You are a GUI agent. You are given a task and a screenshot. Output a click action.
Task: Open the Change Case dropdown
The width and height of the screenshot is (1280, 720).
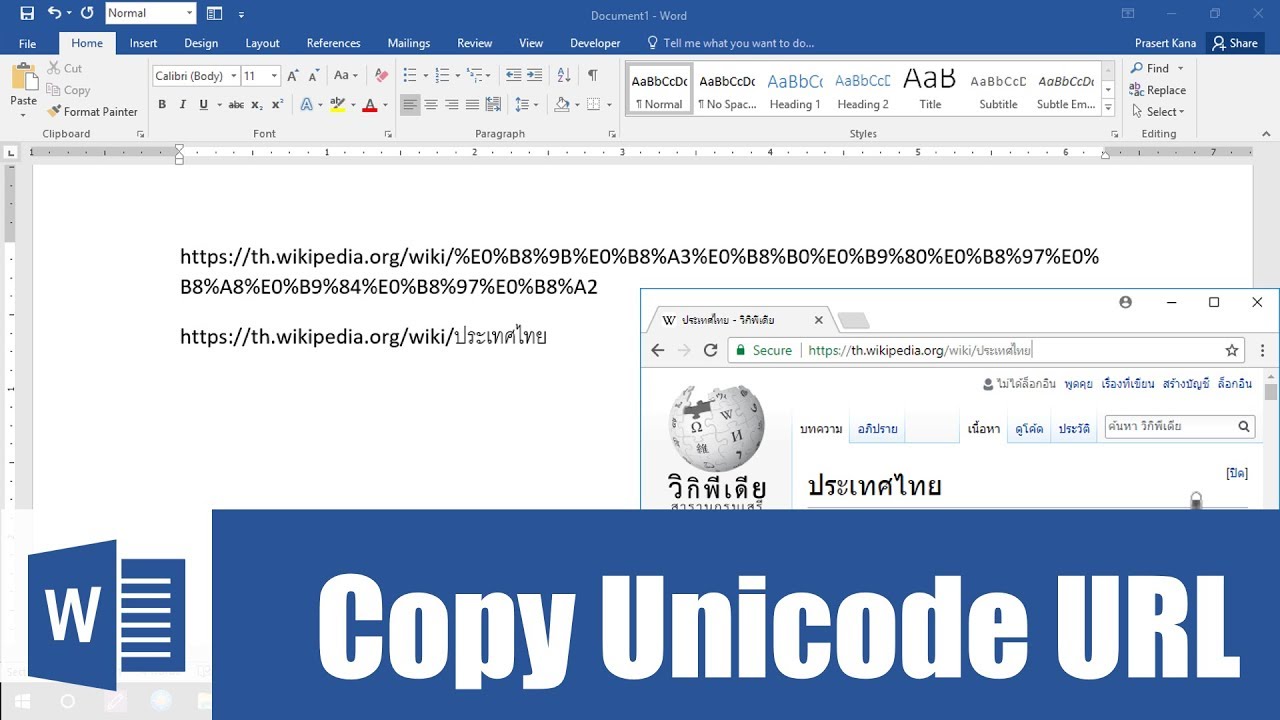point(346,75)
